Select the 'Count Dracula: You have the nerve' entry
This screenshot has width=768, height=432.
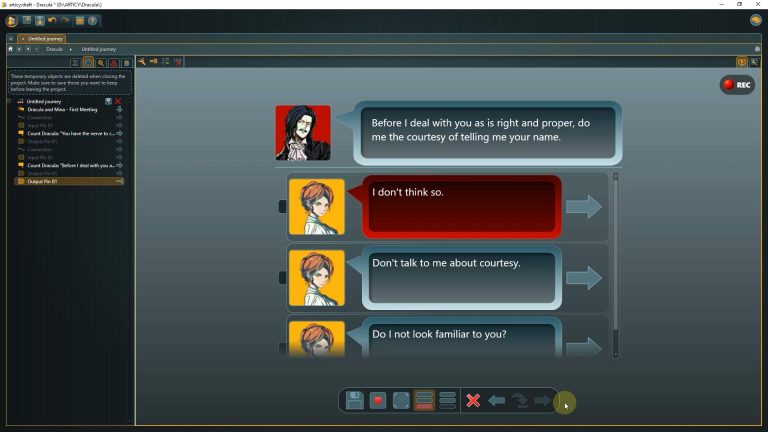click(x=71, y=133)
